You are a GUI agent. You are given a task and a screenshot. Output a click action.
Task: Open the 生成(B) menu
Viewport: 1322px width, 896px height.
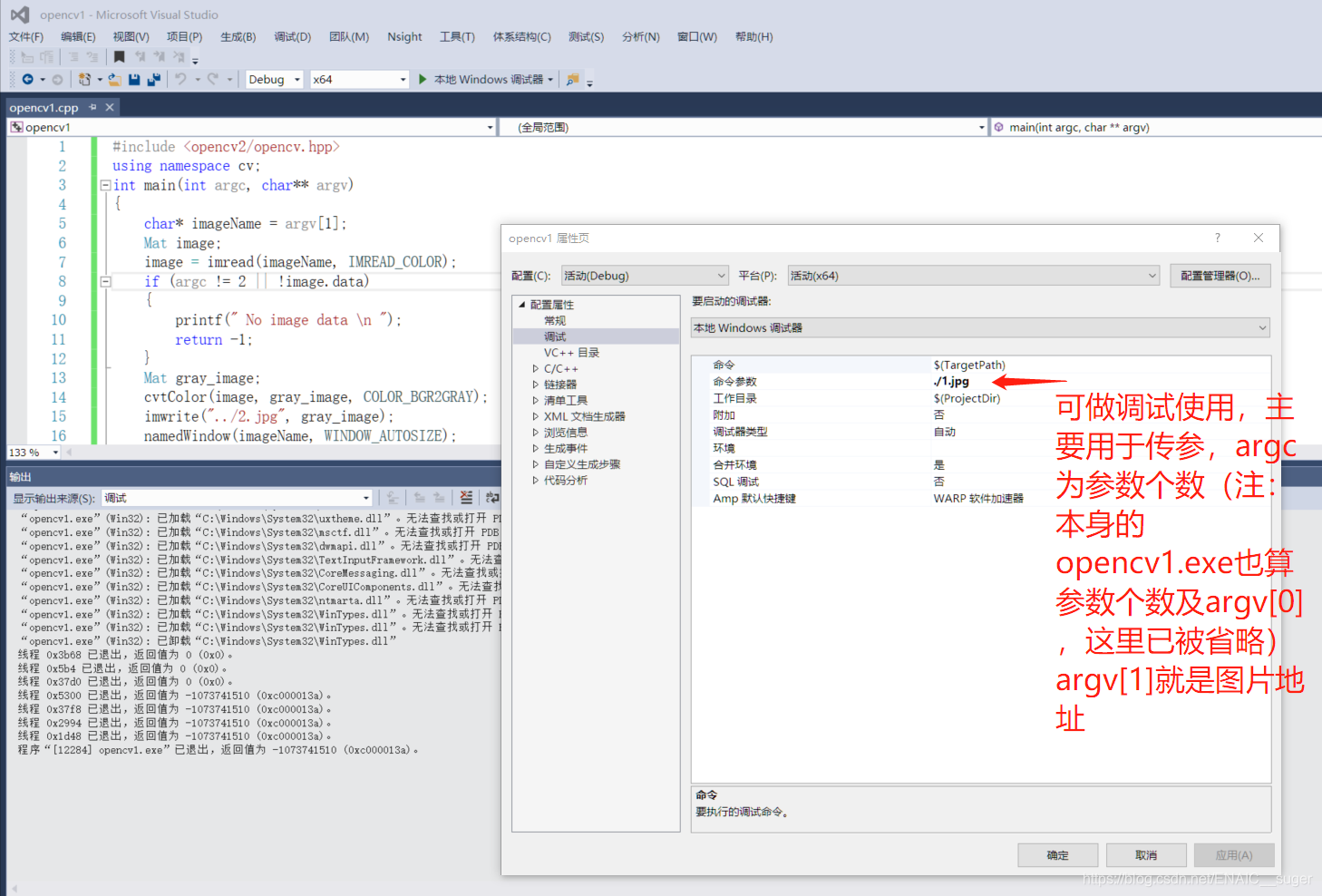point(238,37)
